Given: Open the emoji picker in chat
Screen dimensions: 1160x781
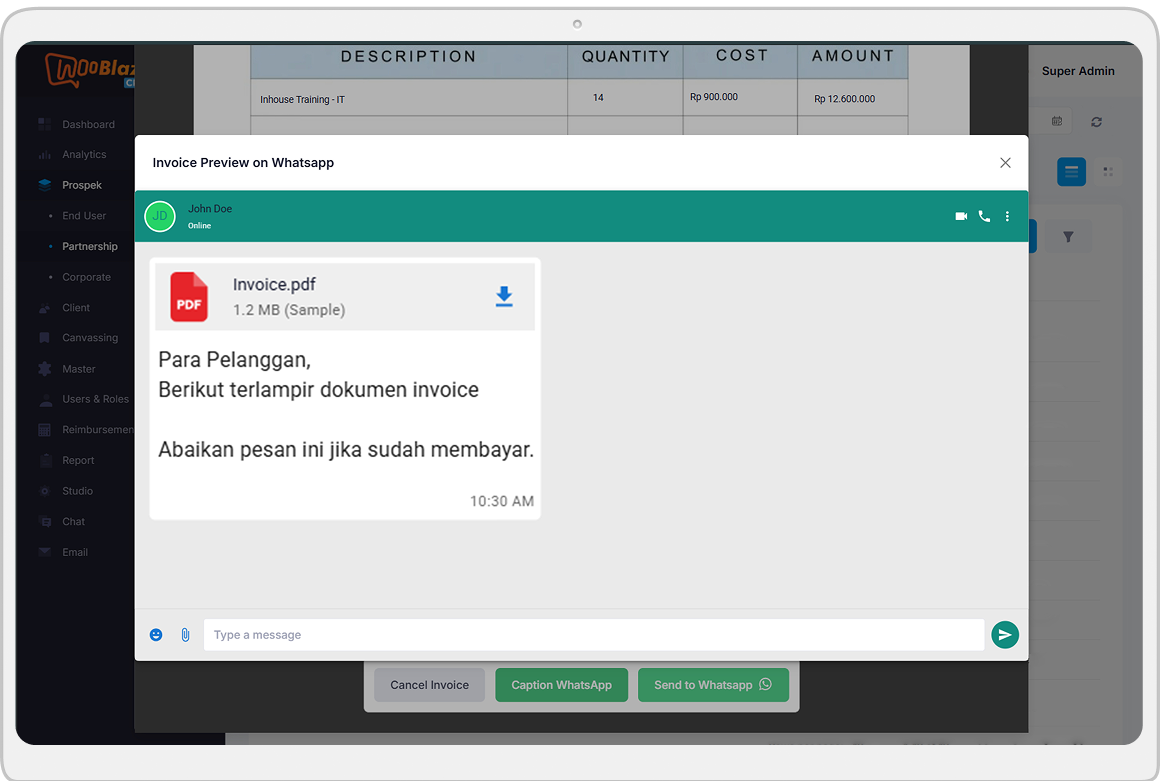Looking at the screenshot, I should click(156, 635).
